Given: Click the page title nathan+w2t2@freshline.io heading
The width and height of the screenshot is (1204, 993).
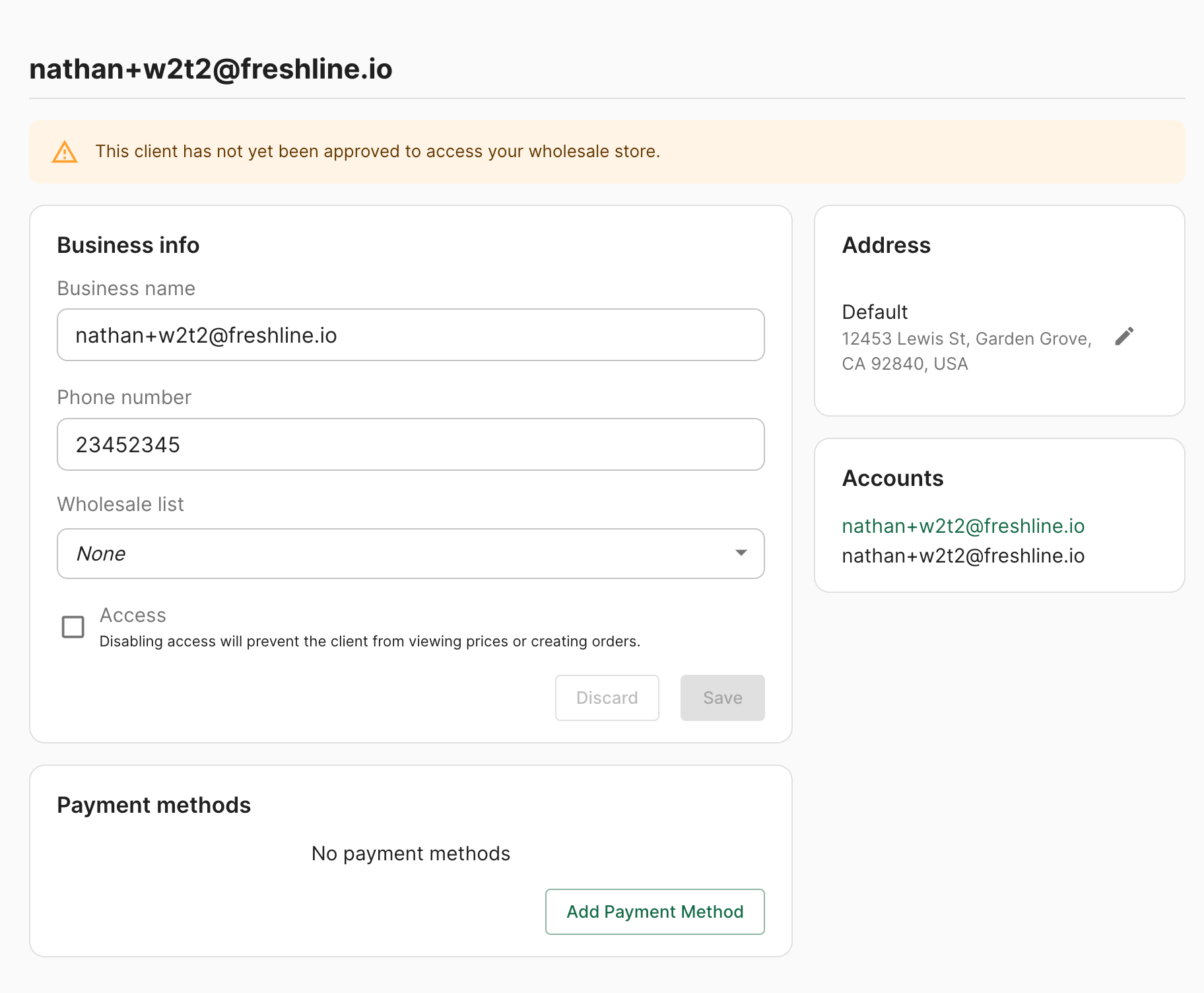Looking at the screenshot, I should (211, 69).
